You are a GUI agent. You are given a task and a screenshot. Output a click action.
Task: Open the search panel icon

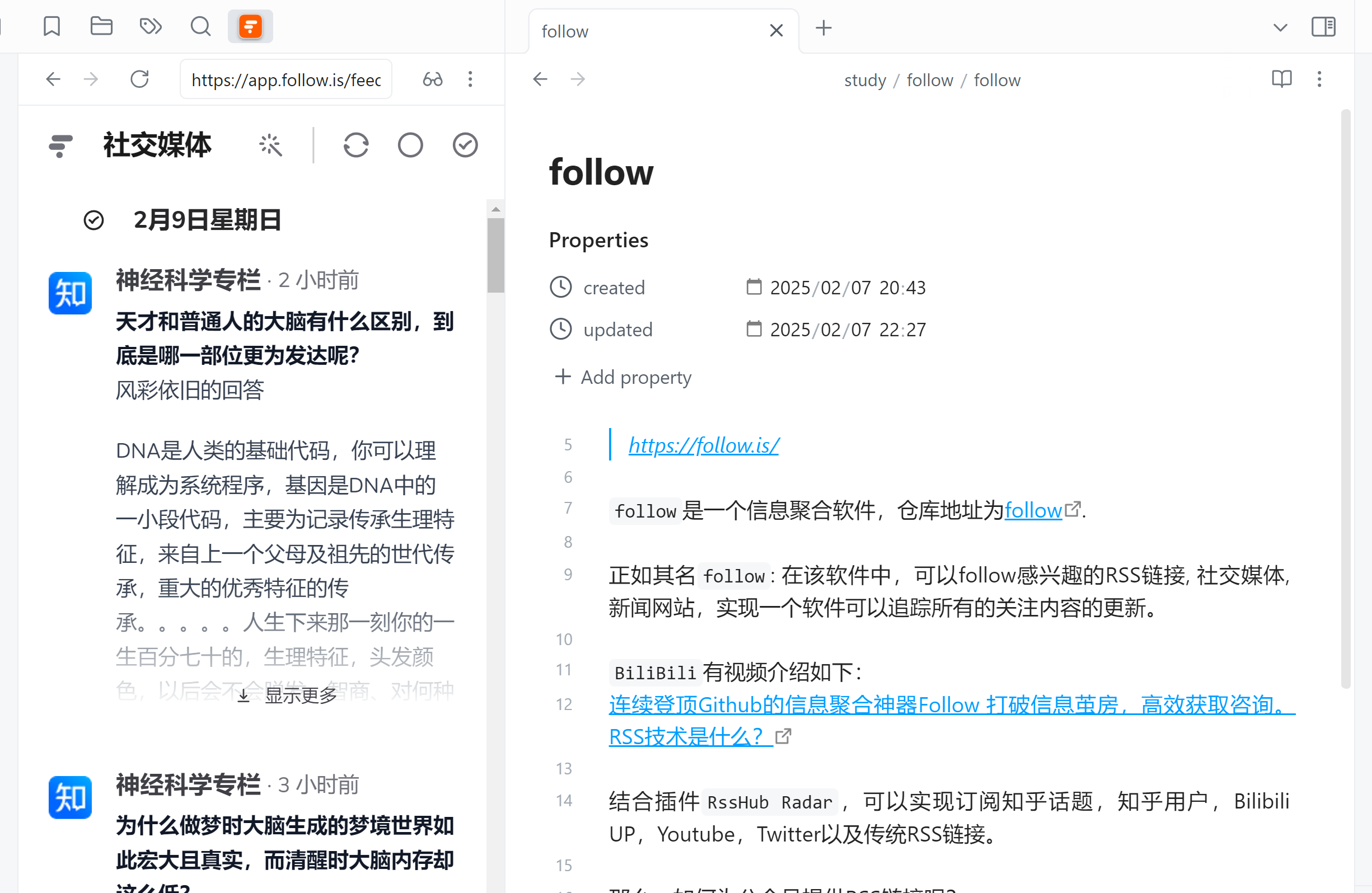point(200,26)
